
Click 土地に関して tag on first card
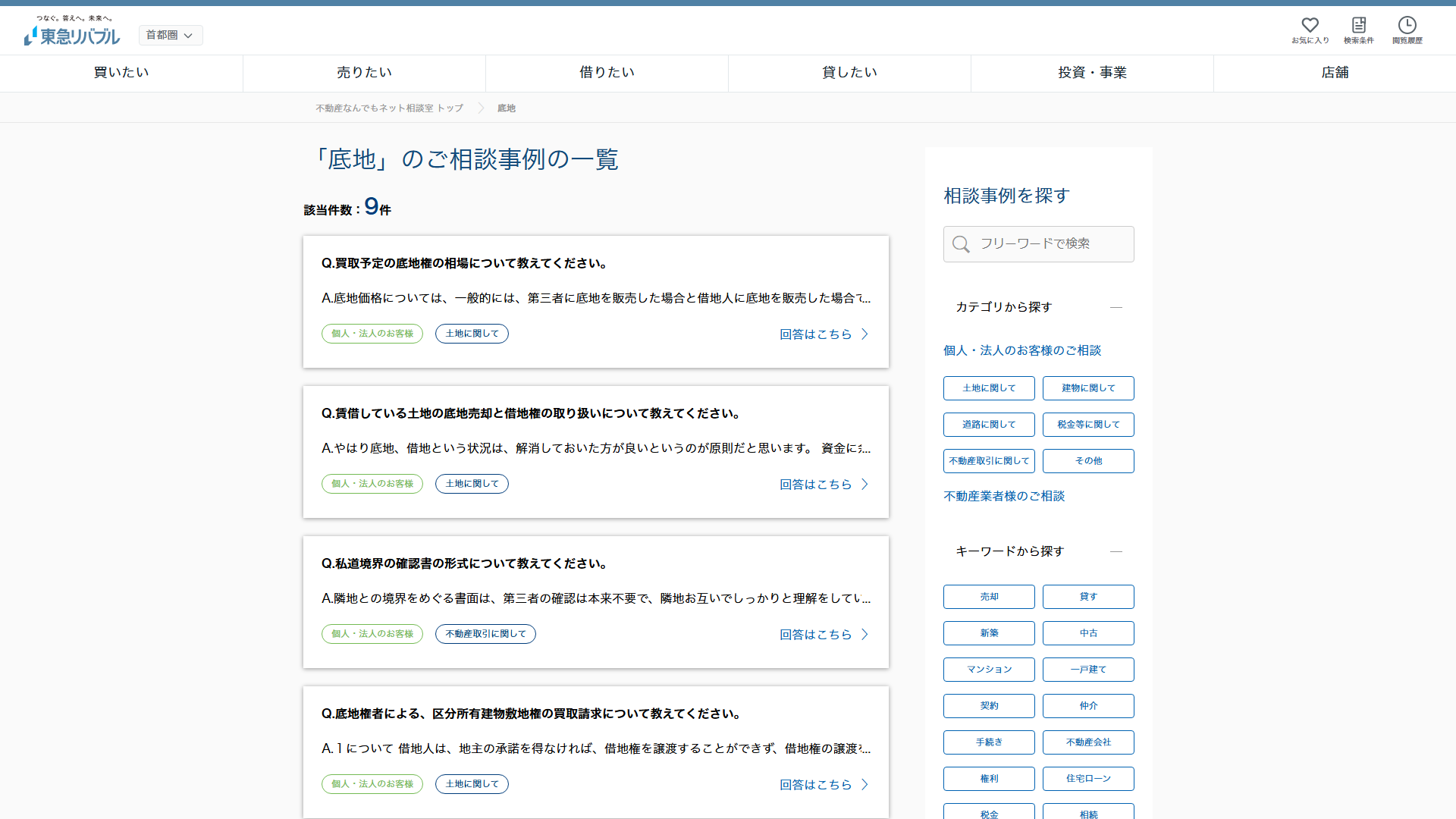click(x=472, y=334)
